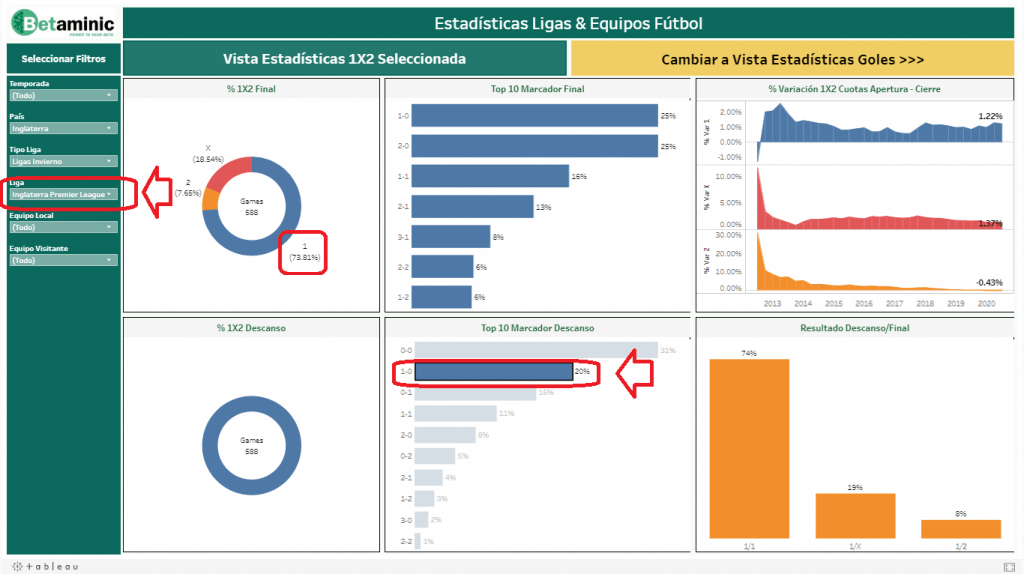1024x574 pixels.
Task: Toggle full screen icon at bottom right
Action: click(1009, 566)
